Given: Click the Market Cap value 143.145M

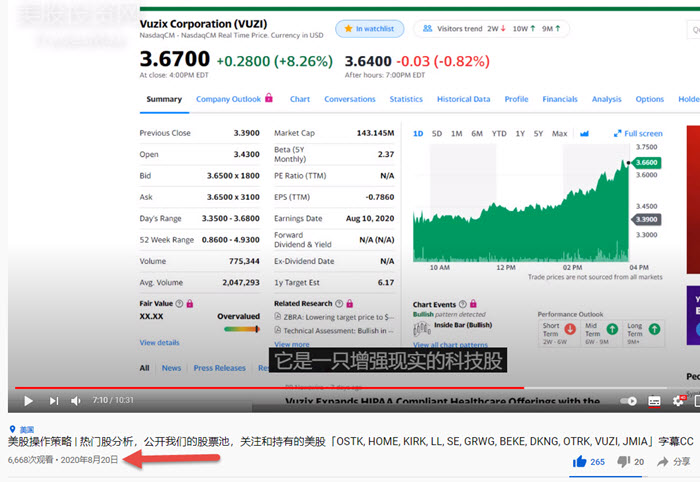Looking at the screenshot, I should click(x=375, y=133).
